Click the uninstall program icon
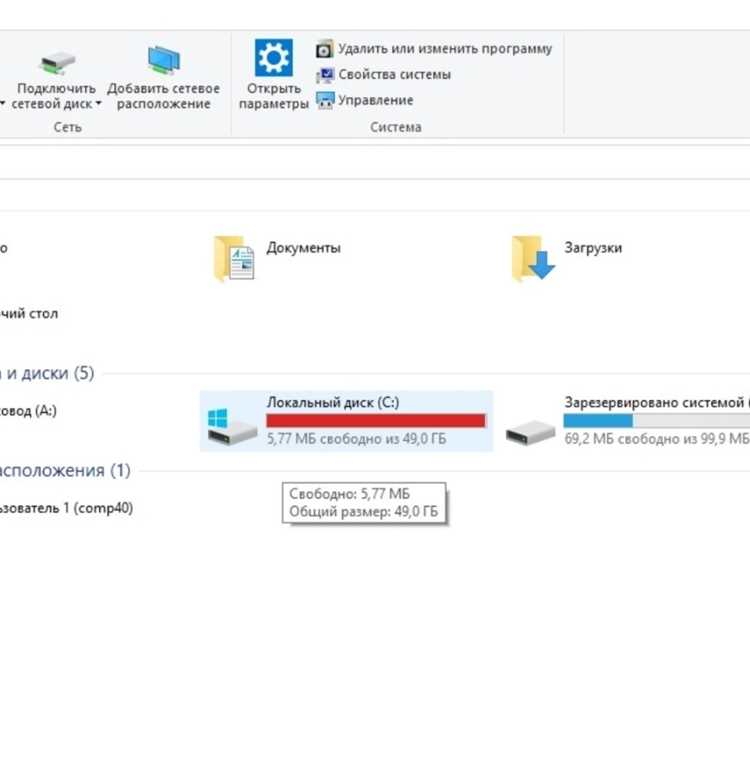Screen dimensions: 750x770 click(x=325, y=49)
